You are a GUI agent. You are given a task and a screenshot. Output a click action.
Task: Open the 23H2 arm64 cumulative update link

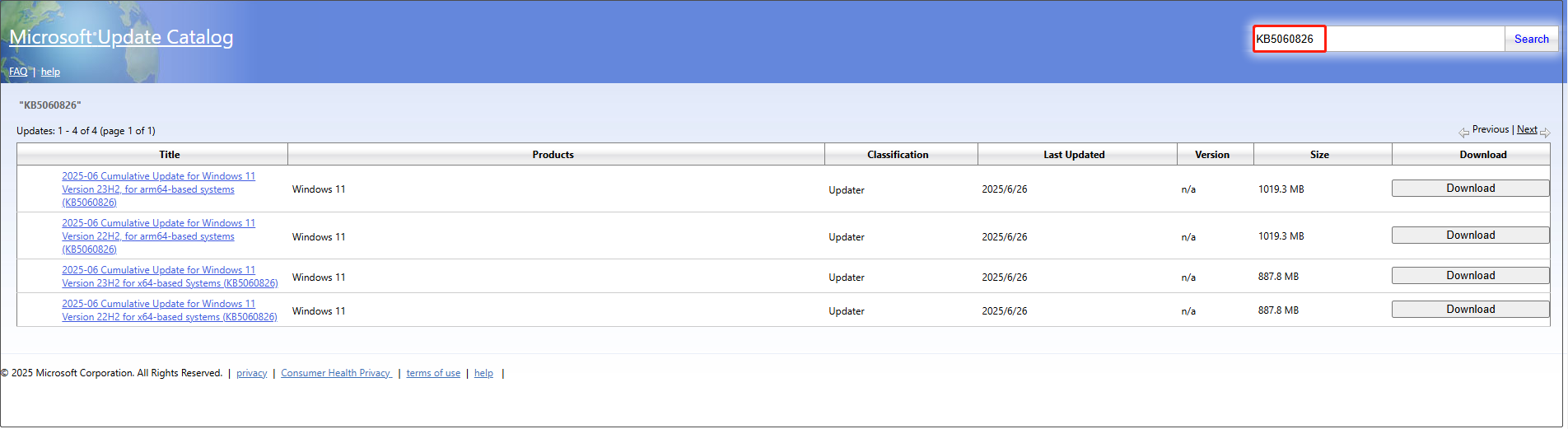(158, 189)
